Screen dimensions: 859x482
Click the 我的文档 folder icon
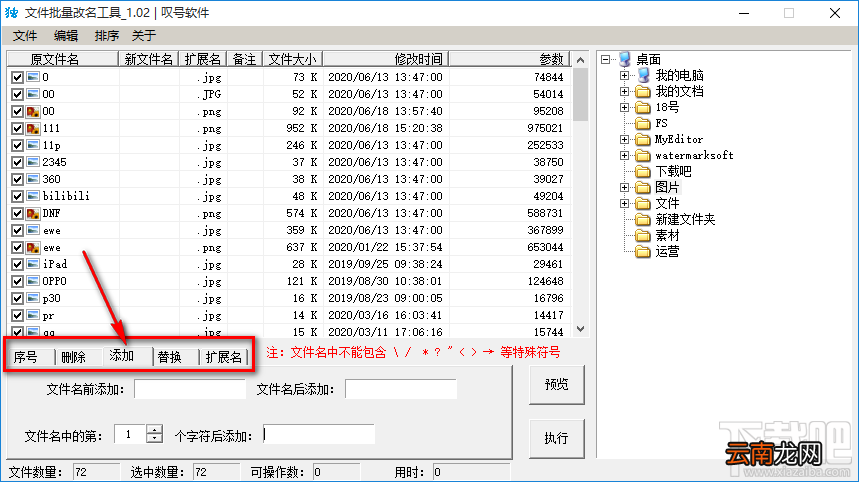643,91
